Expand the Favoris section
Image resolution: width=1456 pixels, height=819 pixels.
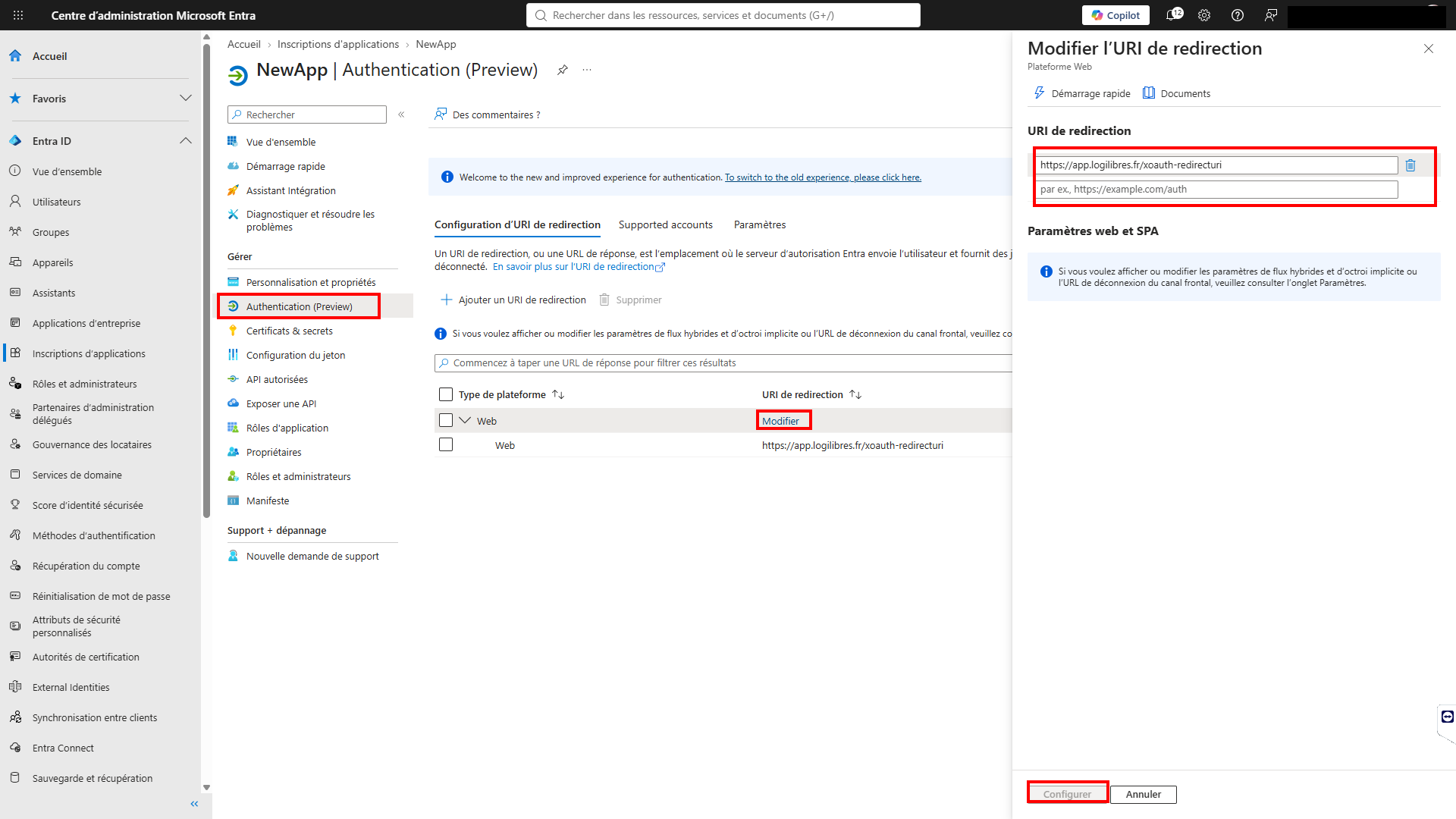[x=186, y=99]
